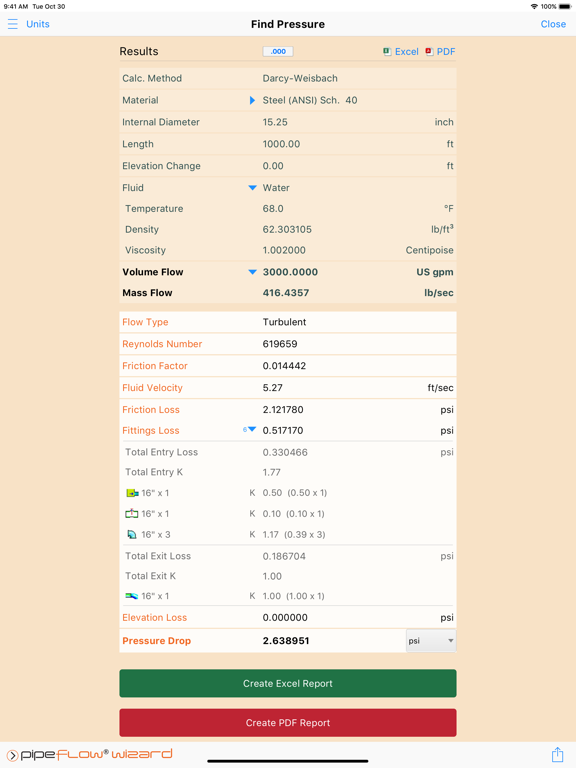Select the Calc. Method value Darcy-Weisbach

coord(300,78)
